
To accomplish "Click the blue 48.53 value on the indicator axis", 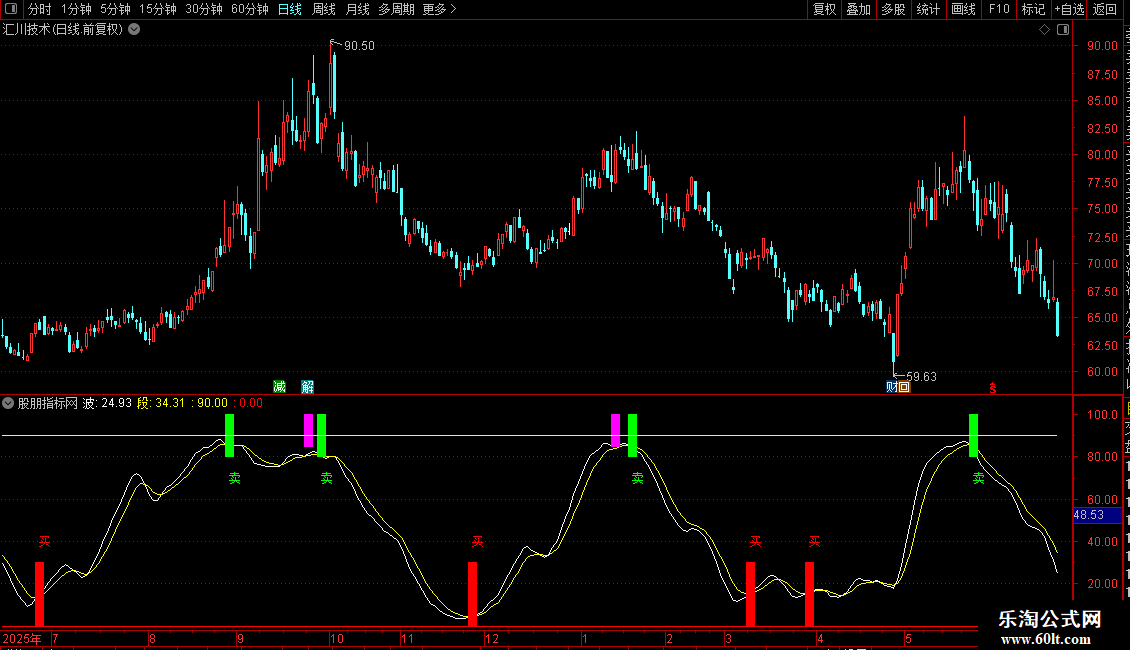I will 1097,515.
